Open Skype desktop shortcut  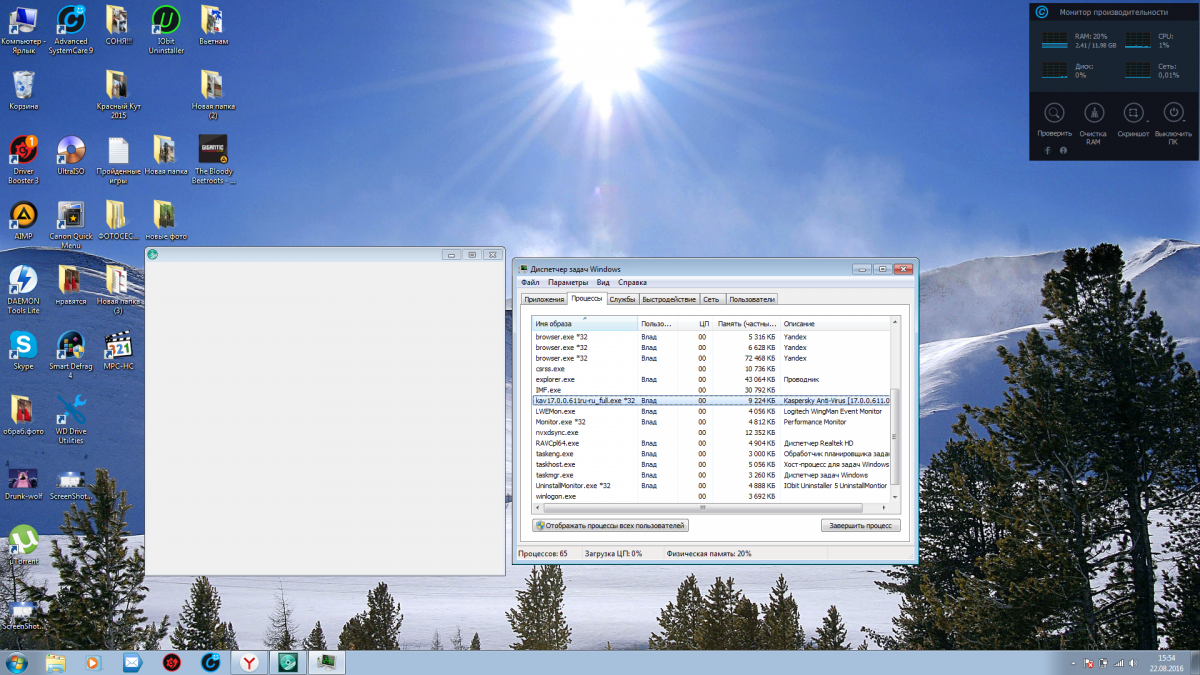(x=23, y=347)
